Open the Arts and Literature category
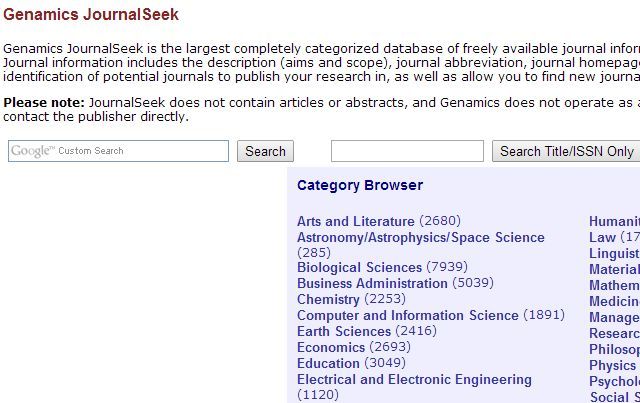640x403 pixels. (x=355, y=221)
